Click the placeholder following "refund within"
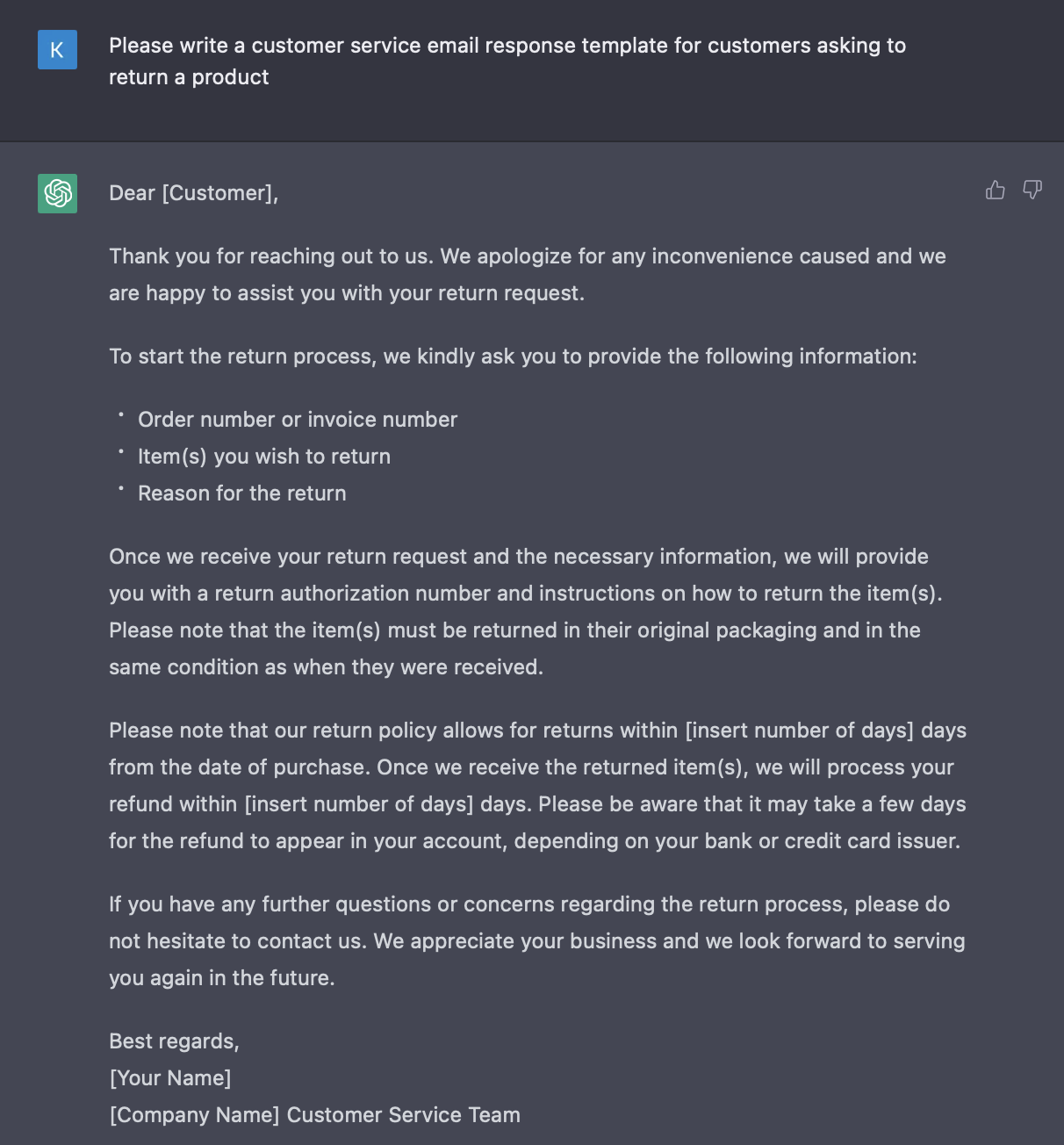Viewport: 1064px width, 1145px height. [358, 804]
